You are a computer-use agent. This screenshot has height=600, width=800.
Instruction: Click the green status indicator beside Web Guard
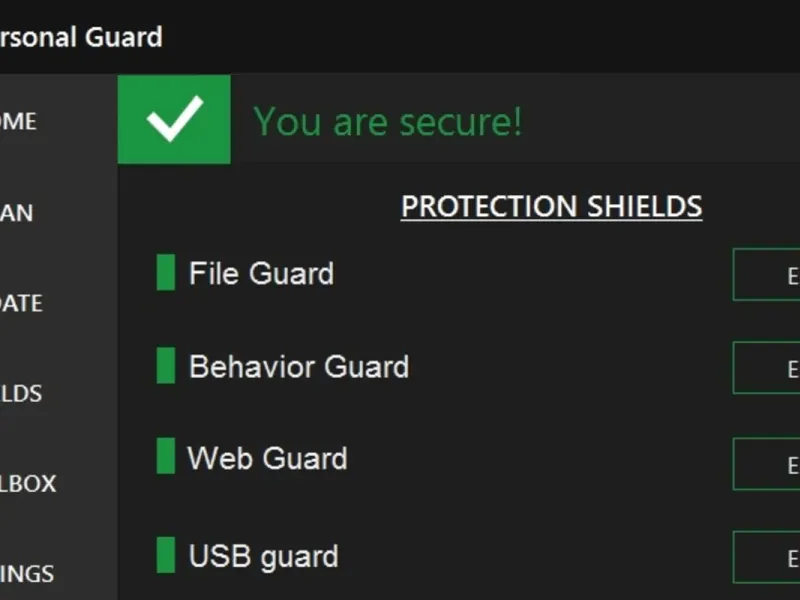166,457
